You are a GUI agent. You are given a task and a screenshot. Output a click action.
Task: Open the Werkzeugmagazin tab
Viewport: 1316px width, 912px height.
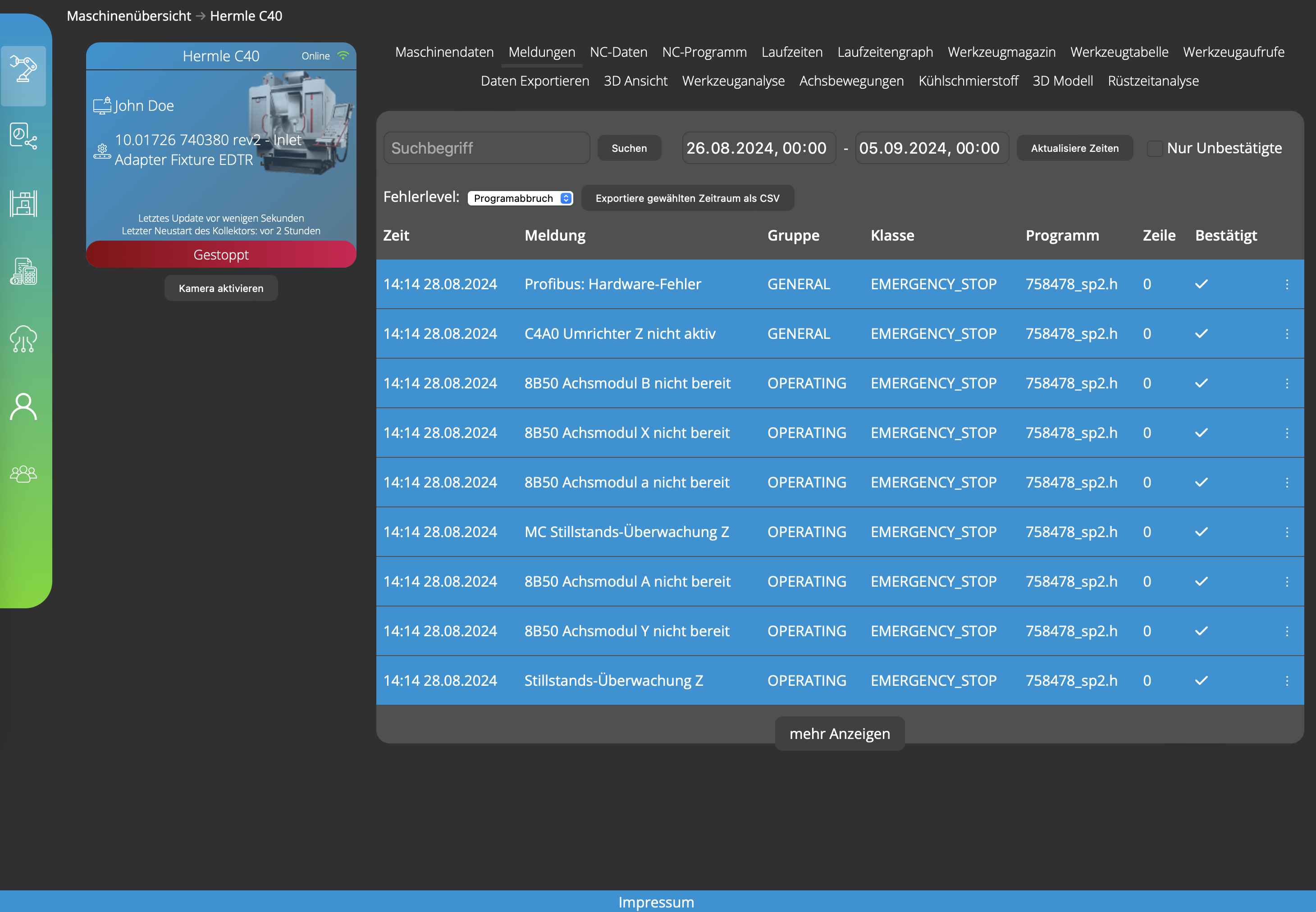tap(1001, 52)
